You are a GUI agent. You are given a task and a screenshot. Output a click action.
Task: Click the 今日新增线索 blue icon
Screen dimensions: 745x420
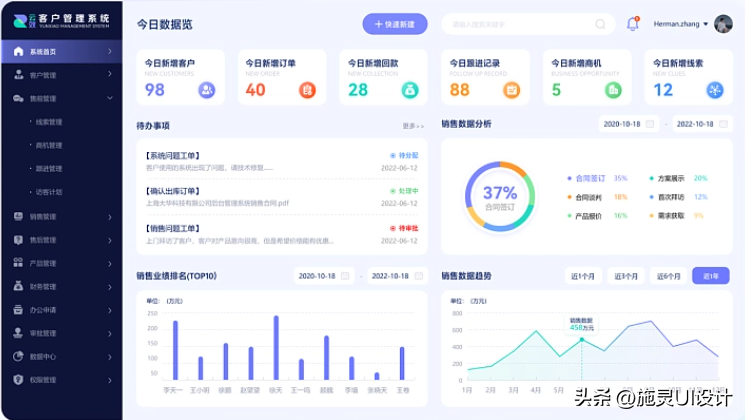tap(715, 90)
